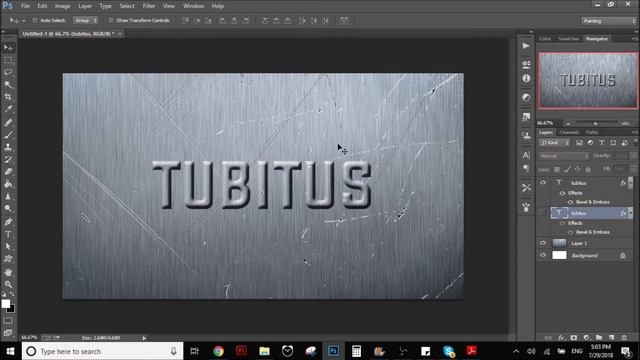Open the Opacity slider dropdown arrow
Viewport: 640px width, 360px height.
click(x=633, y=156)
